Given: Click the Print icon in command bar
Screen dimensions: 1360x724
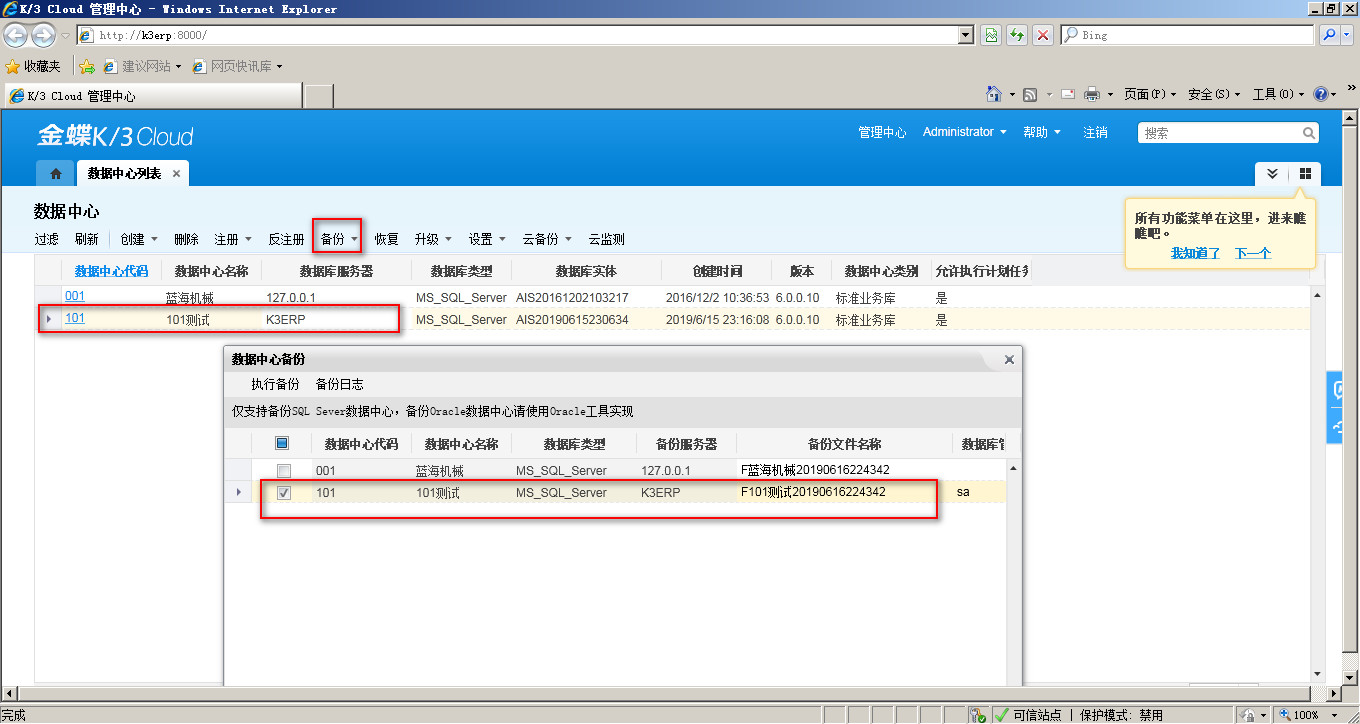Looking at the screenshot, I should pyautogui.click(x=1092, y=94).
